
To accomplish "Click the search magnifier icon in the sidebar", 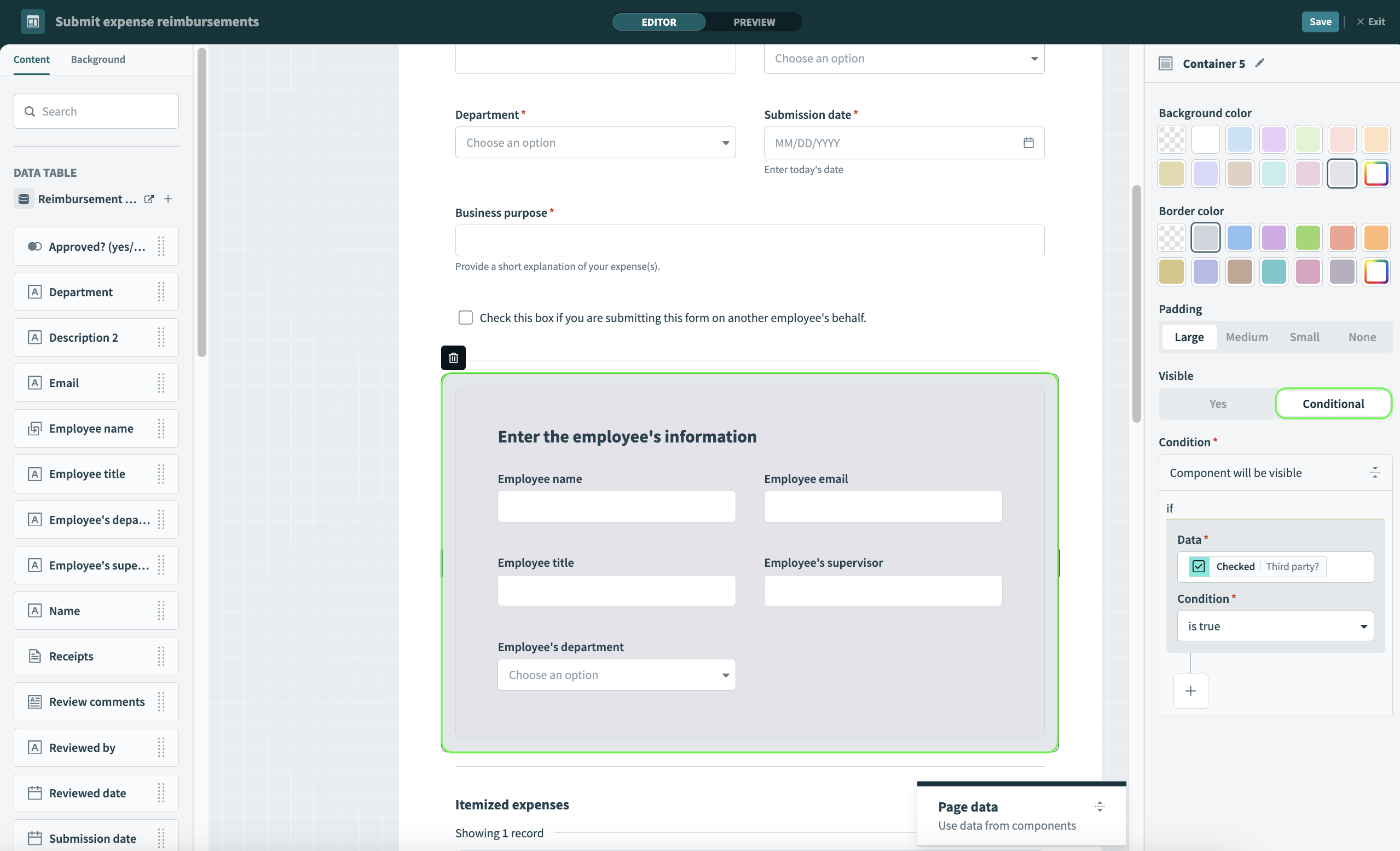I will click(30, 111).
